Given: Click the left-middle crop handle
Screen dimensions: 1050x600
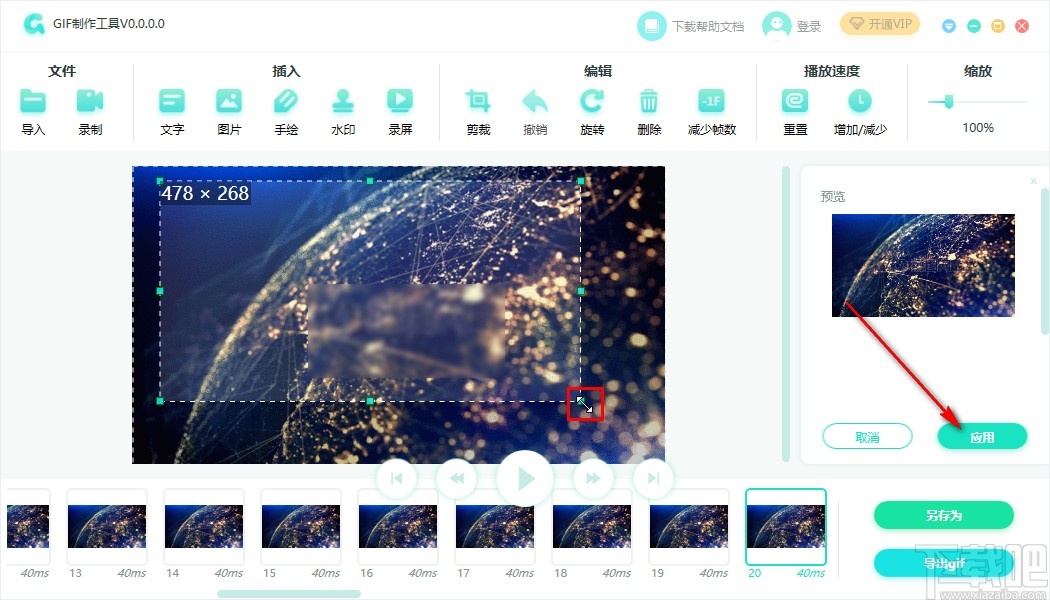Looking at the screenshot, I should point(160,291).
